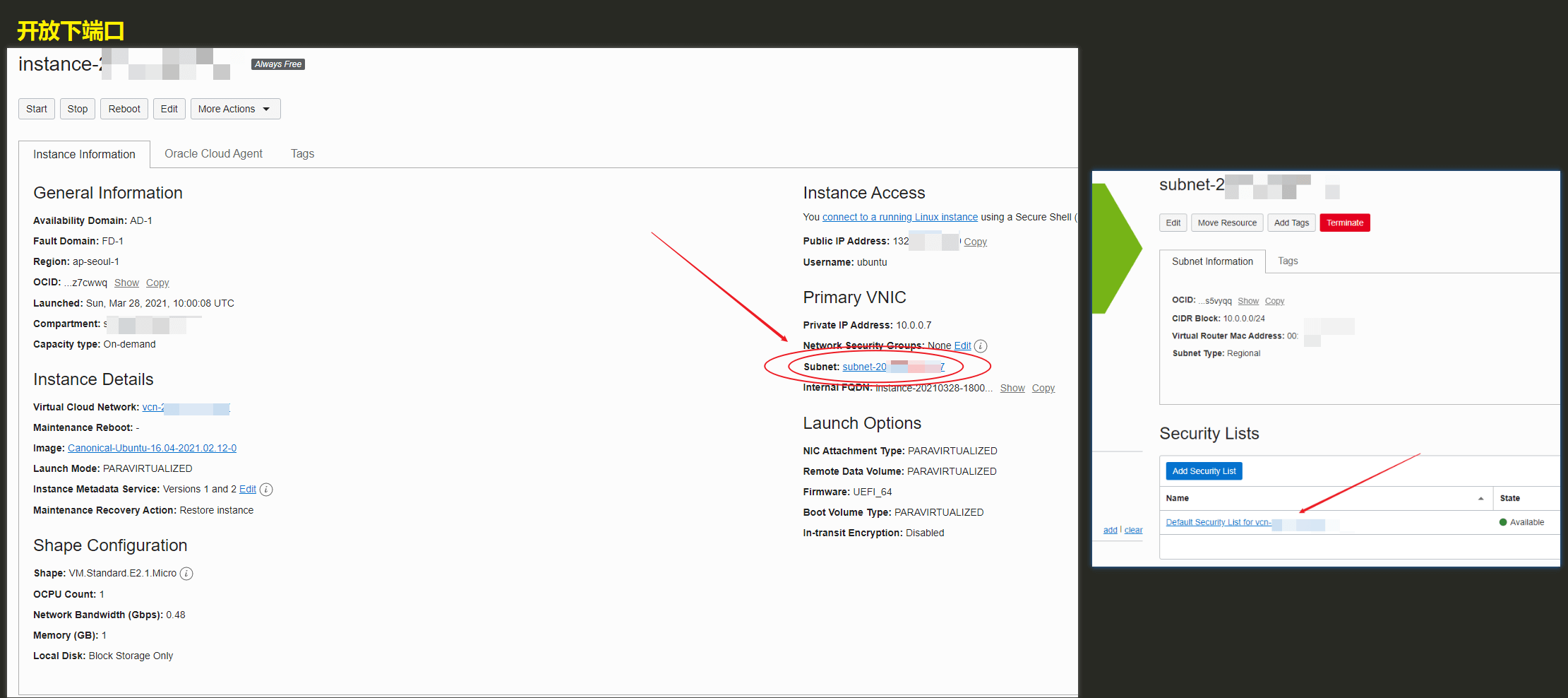Click the instance Edit button

coord(169,109)
